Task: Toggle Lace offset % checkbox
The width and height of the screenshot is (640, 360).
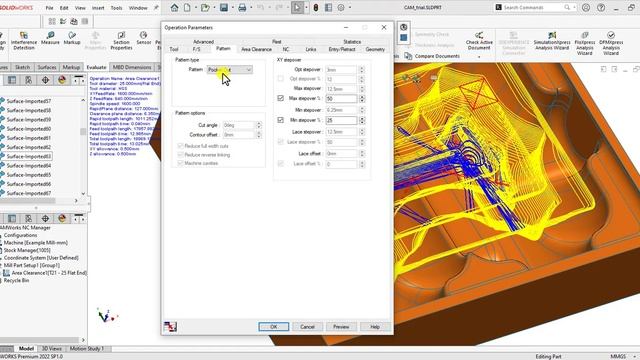Action: 280,163
